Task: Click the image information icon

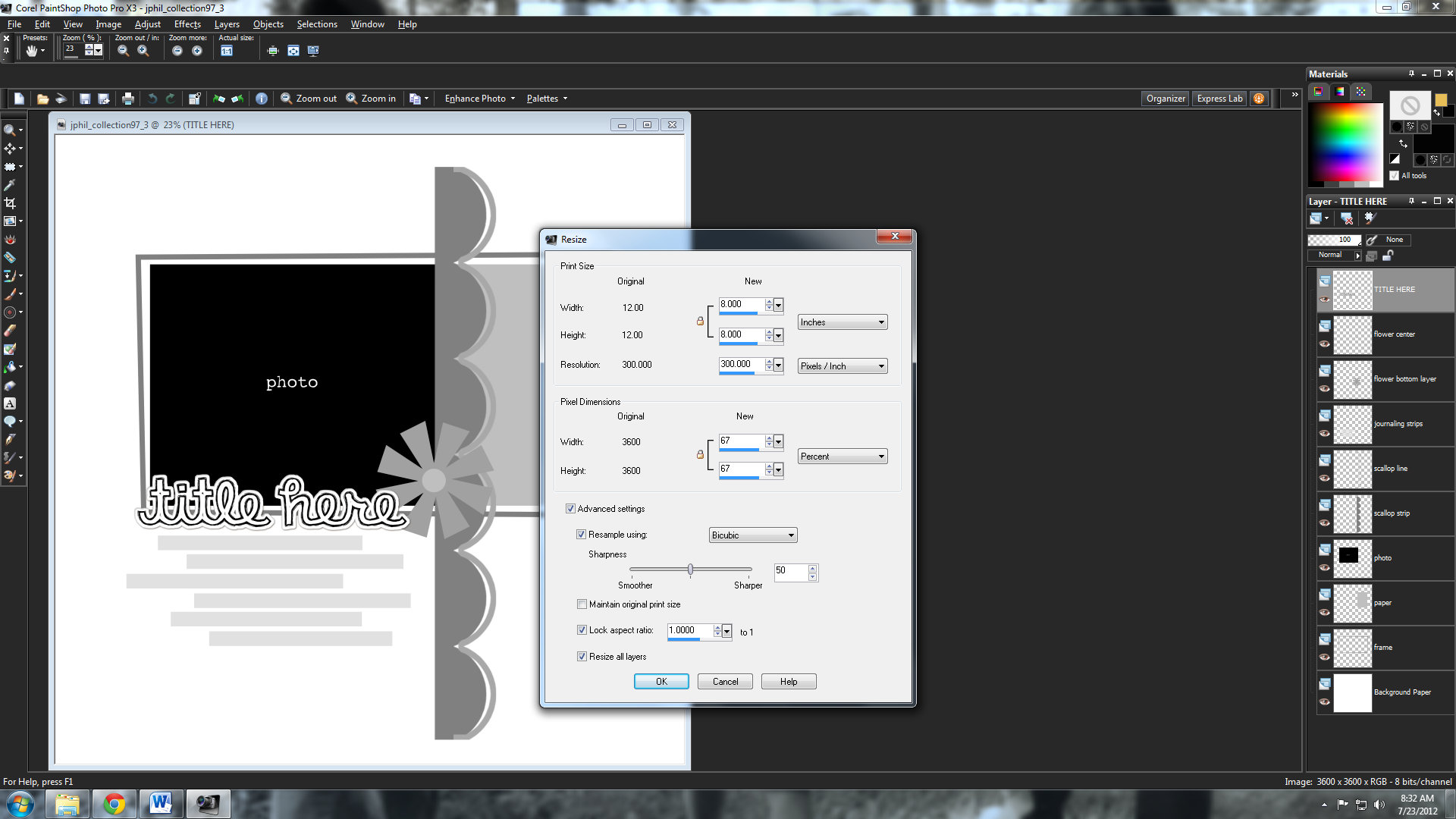Action: [262, 99]
